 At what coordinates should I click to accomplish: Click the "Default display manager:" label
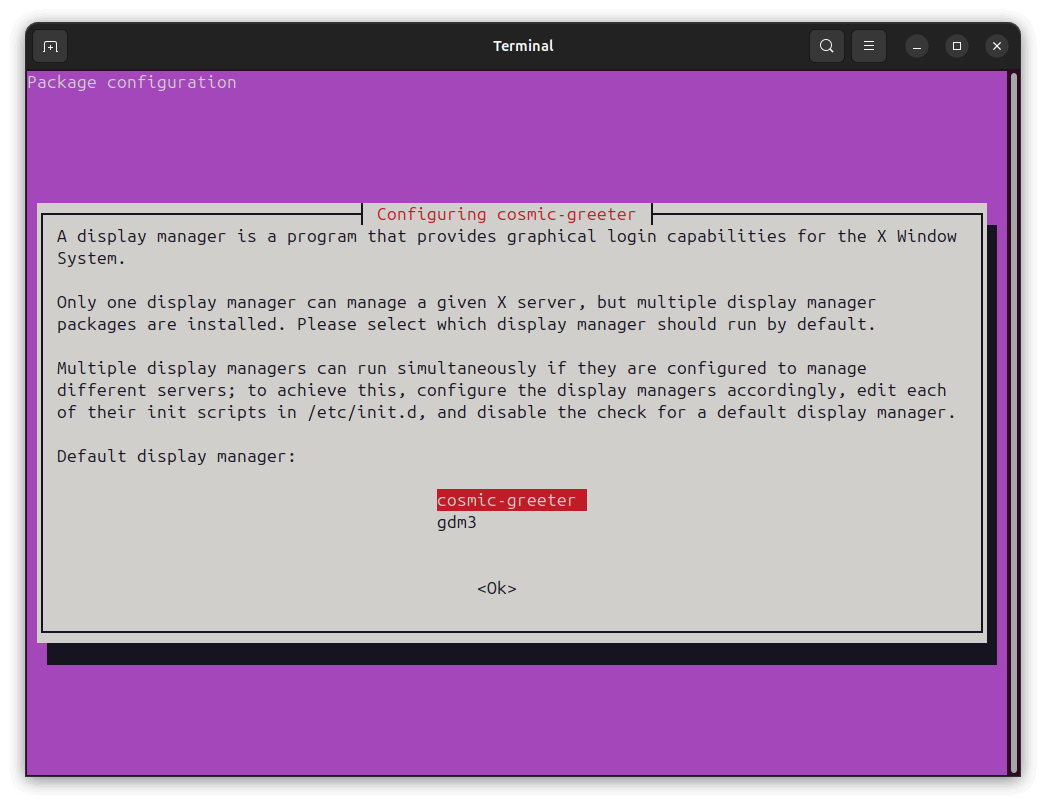(177, 456)
